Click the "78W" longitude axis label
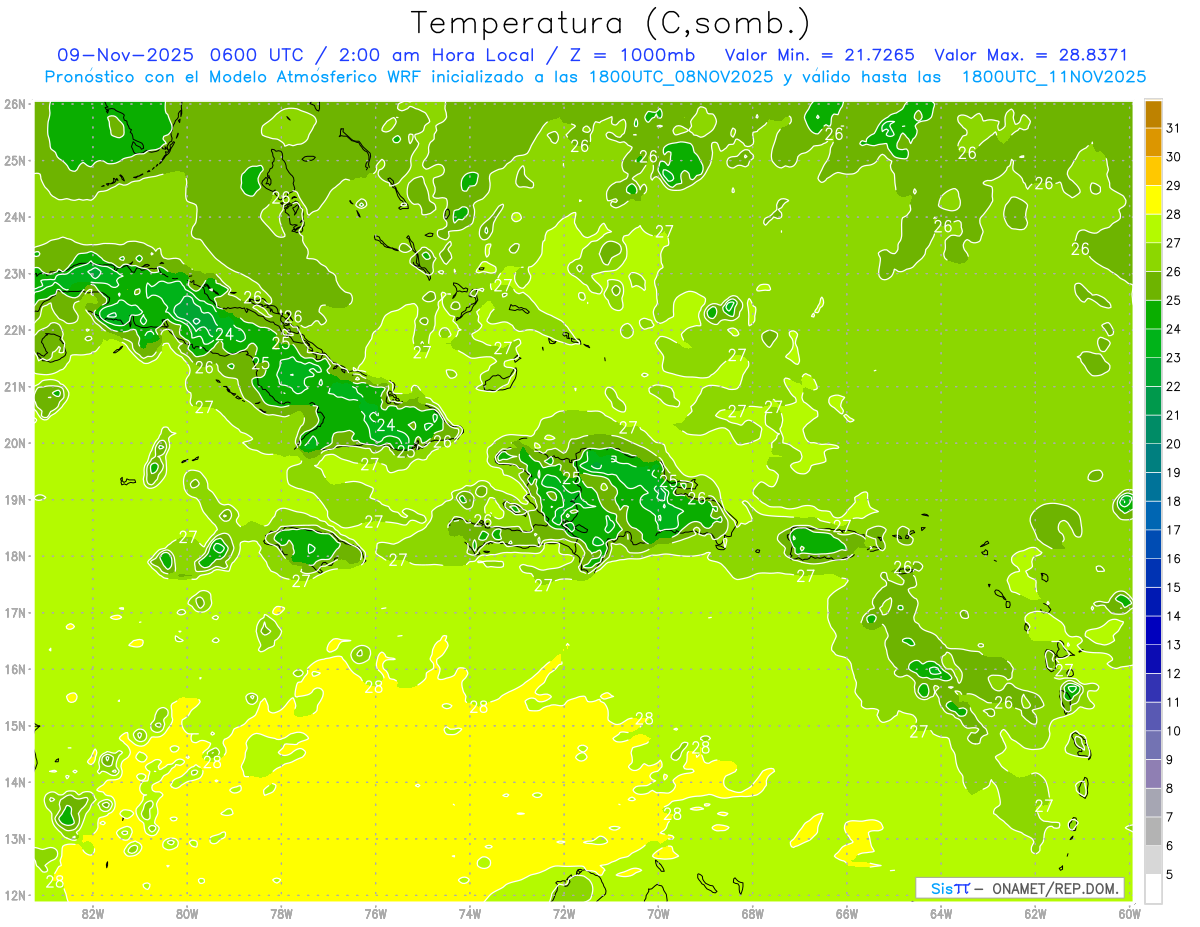The image size is (1200, 927). click(281, 913)
